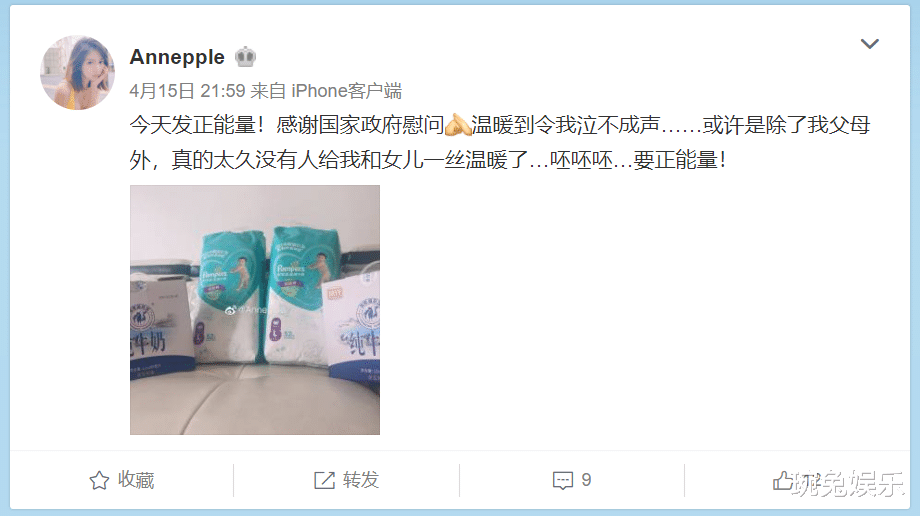Open the post timestamp 4月15日 21:59
Screen dimensions: 920x516
tap(187, 91)
